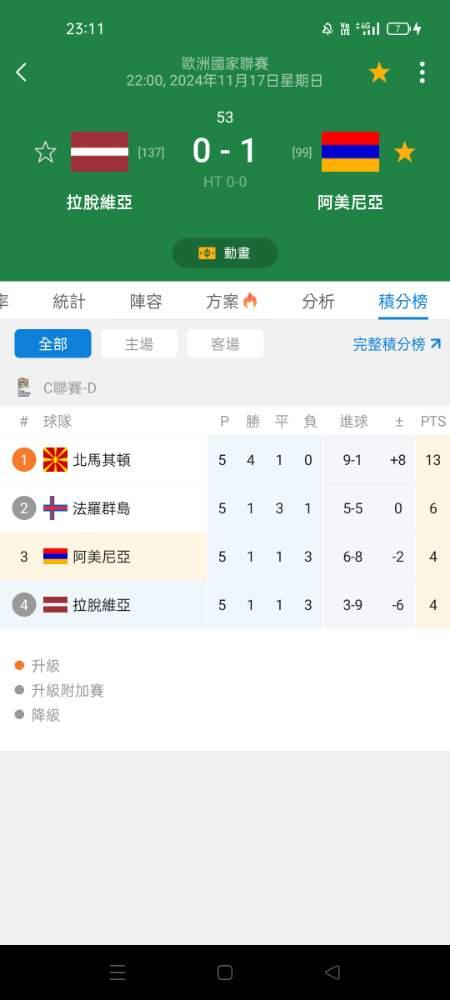Select the 全部 filter
The height and width of the screenshot is (1000, 450).
tap(53, 344)
